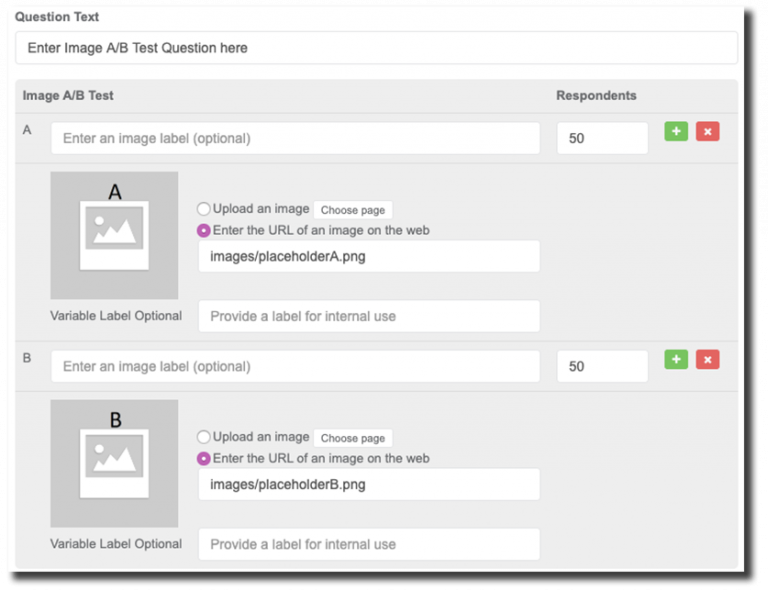
Task: Select 'Upload an image' radio for option A
Action: pos(204,209)
